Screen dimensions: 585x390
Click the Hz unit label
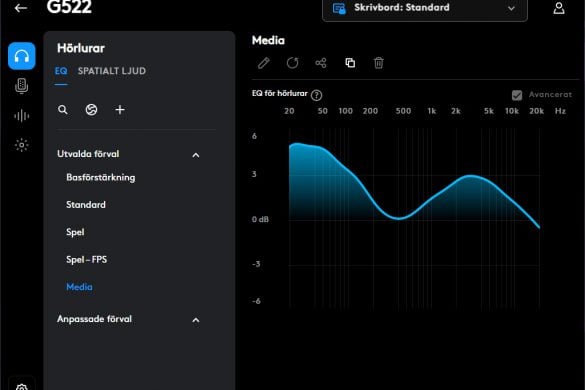click(x=560, y=111)
